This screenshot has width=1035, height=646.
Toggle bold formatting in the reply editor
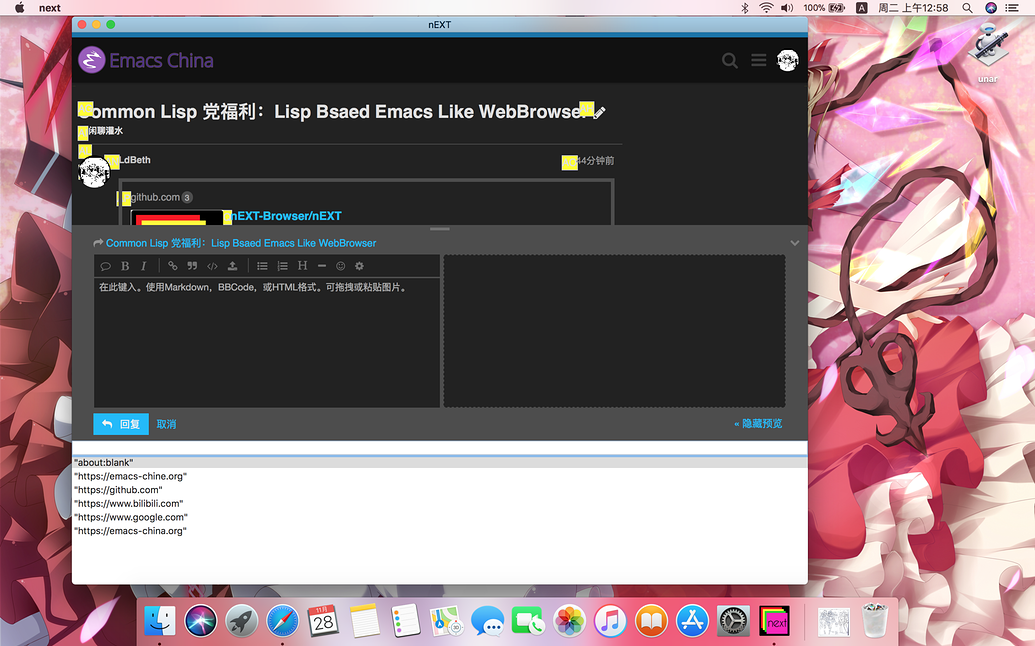coord(124,266)
